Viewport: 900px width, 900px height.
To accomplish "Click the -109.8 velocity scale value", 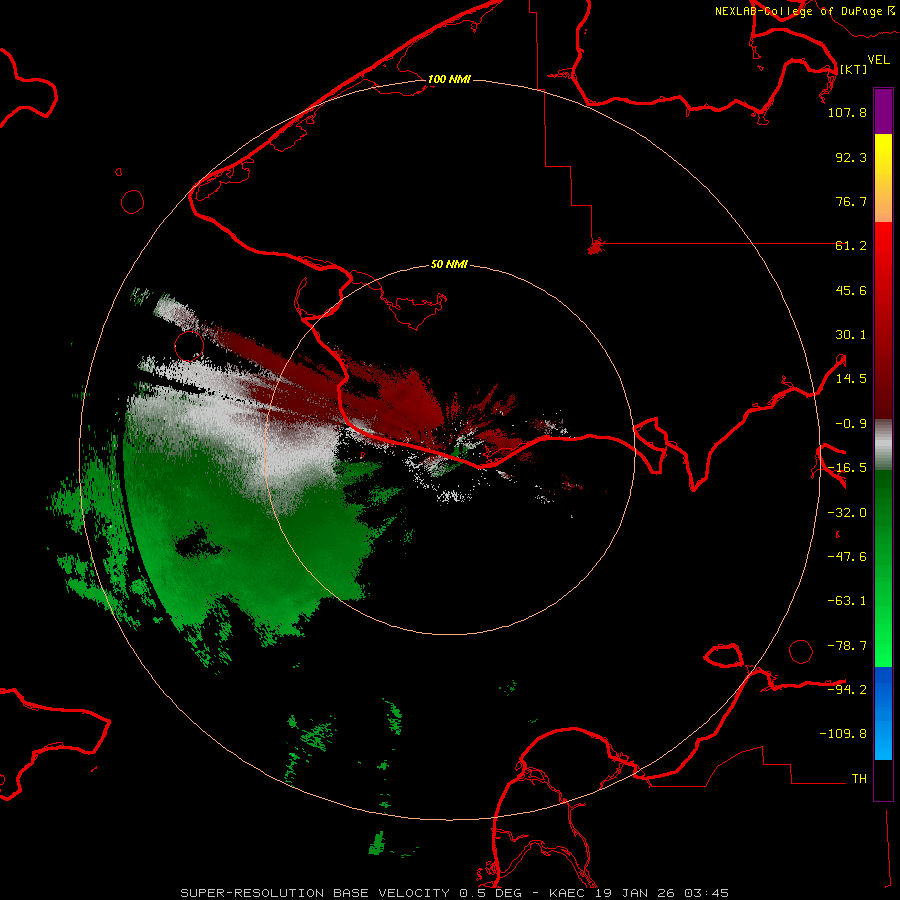I will (843, 734).
